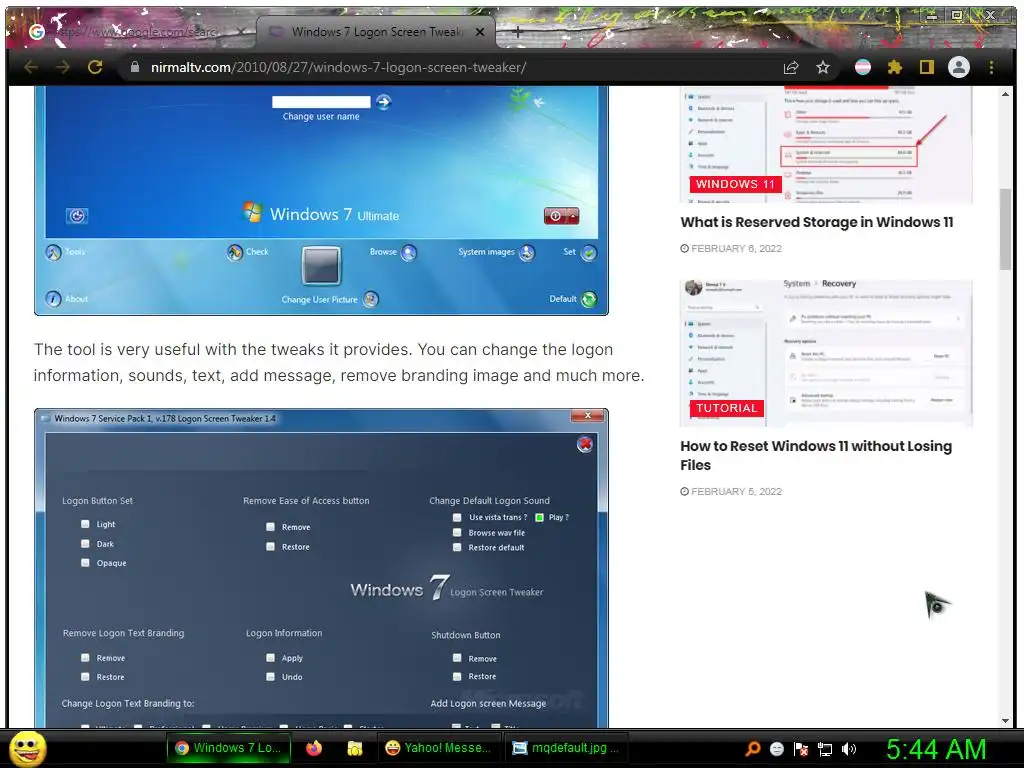
Task: Click the red TUTORIAL category badge
Action: (726, 408)
